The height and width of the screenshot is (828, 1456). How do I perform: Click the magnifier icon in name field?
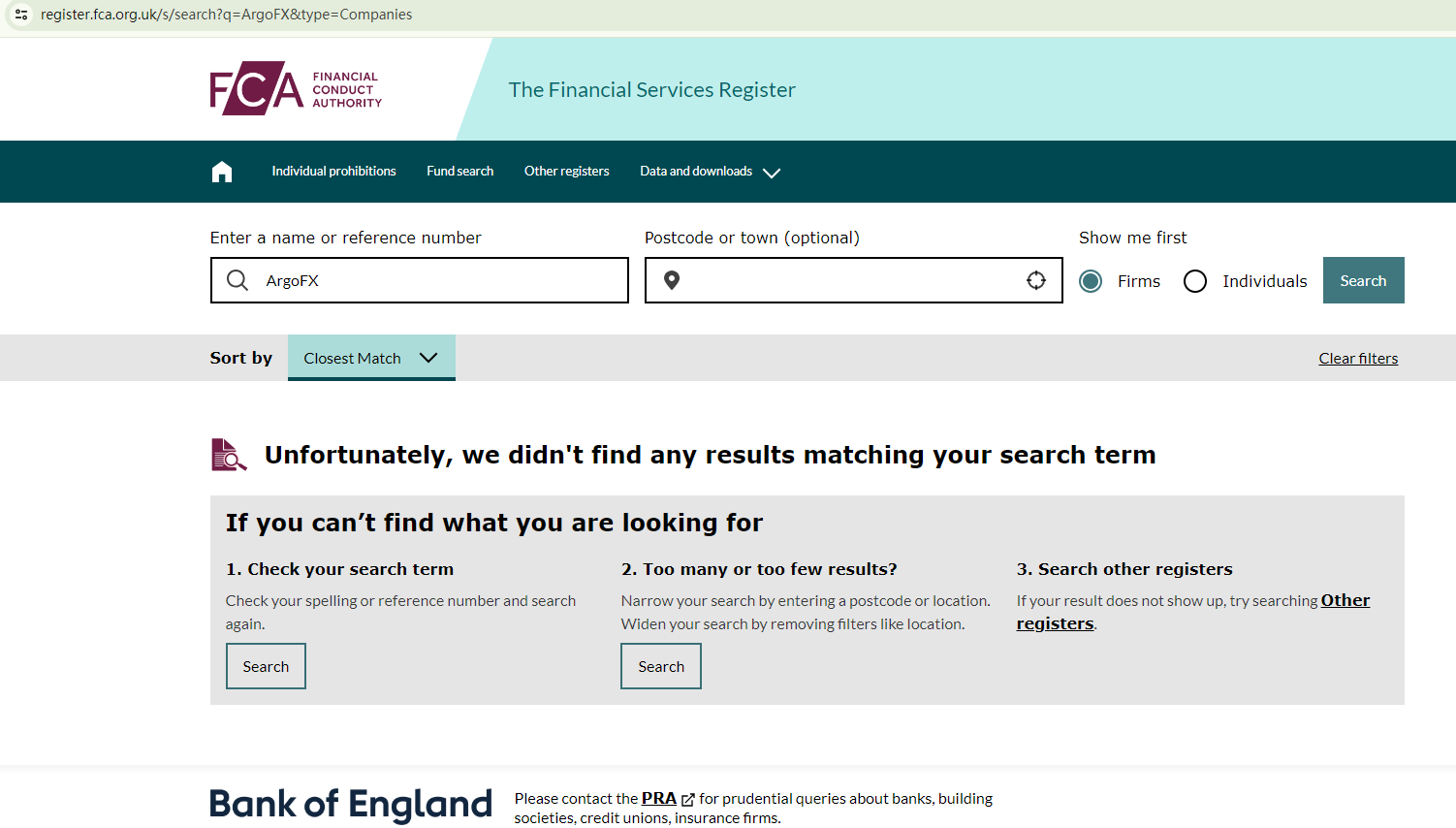[237, 280]
